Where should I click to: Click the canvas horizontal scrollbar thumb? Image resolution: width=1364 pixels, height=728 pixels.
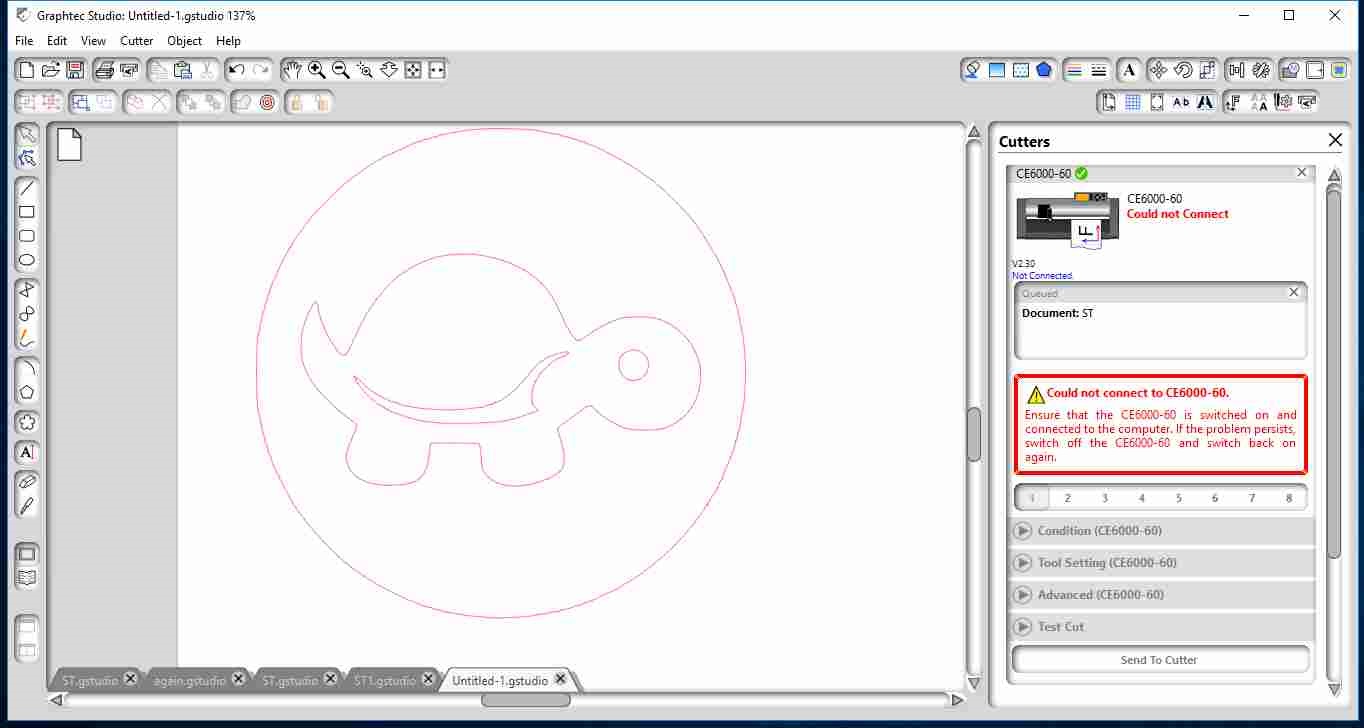pyautogui.click(x=526, y=700)
